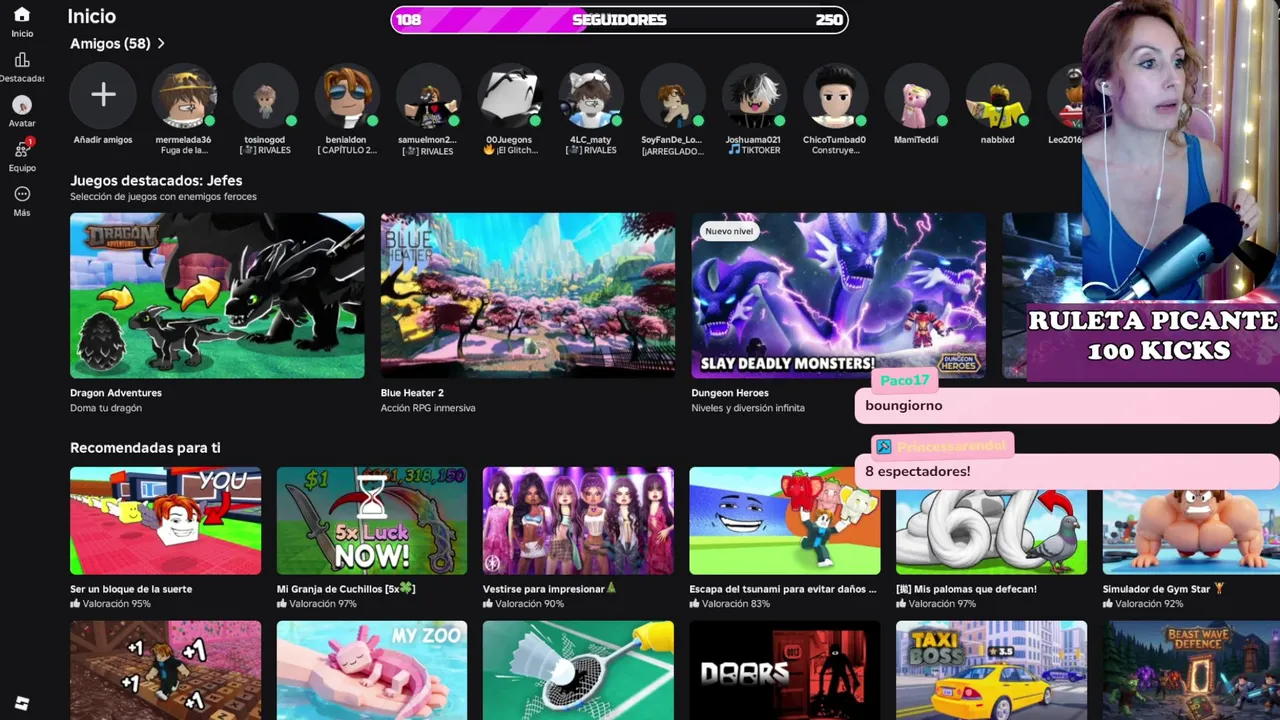Click the Dragon Adventures title text
This screenshot has height=720, width=1280.
click(x=116, y=393)
